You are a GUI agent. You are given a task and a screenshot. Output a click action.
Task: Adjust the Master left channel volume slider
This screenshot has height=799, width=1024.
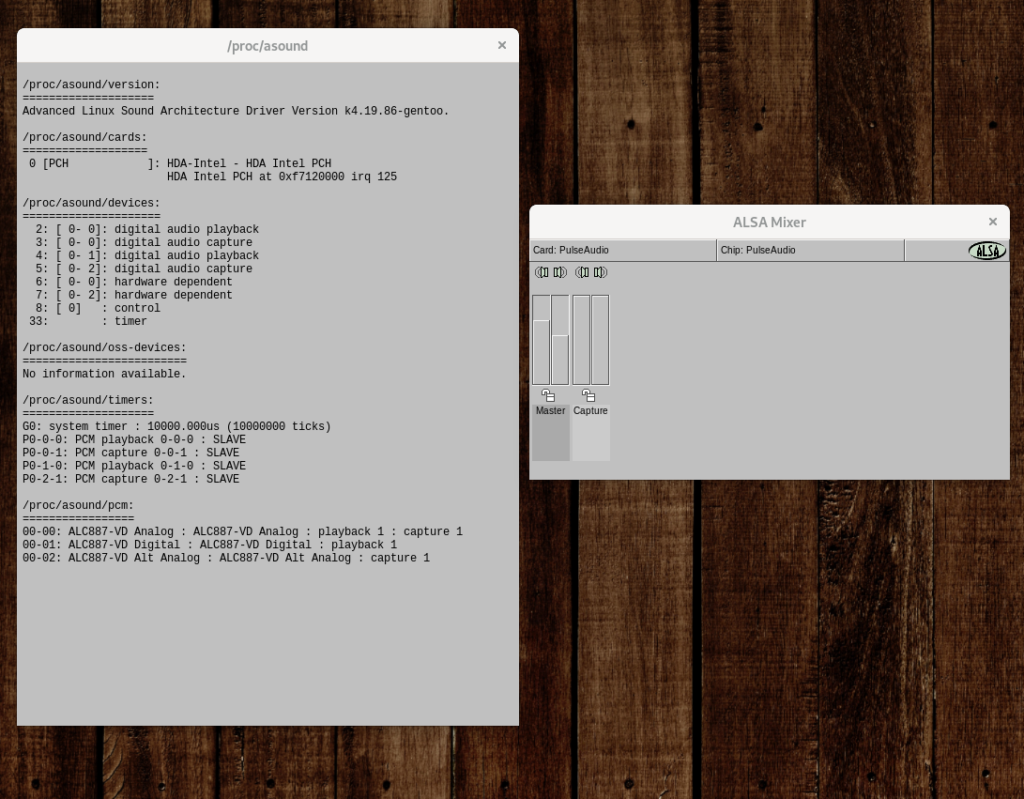point(541,340)
